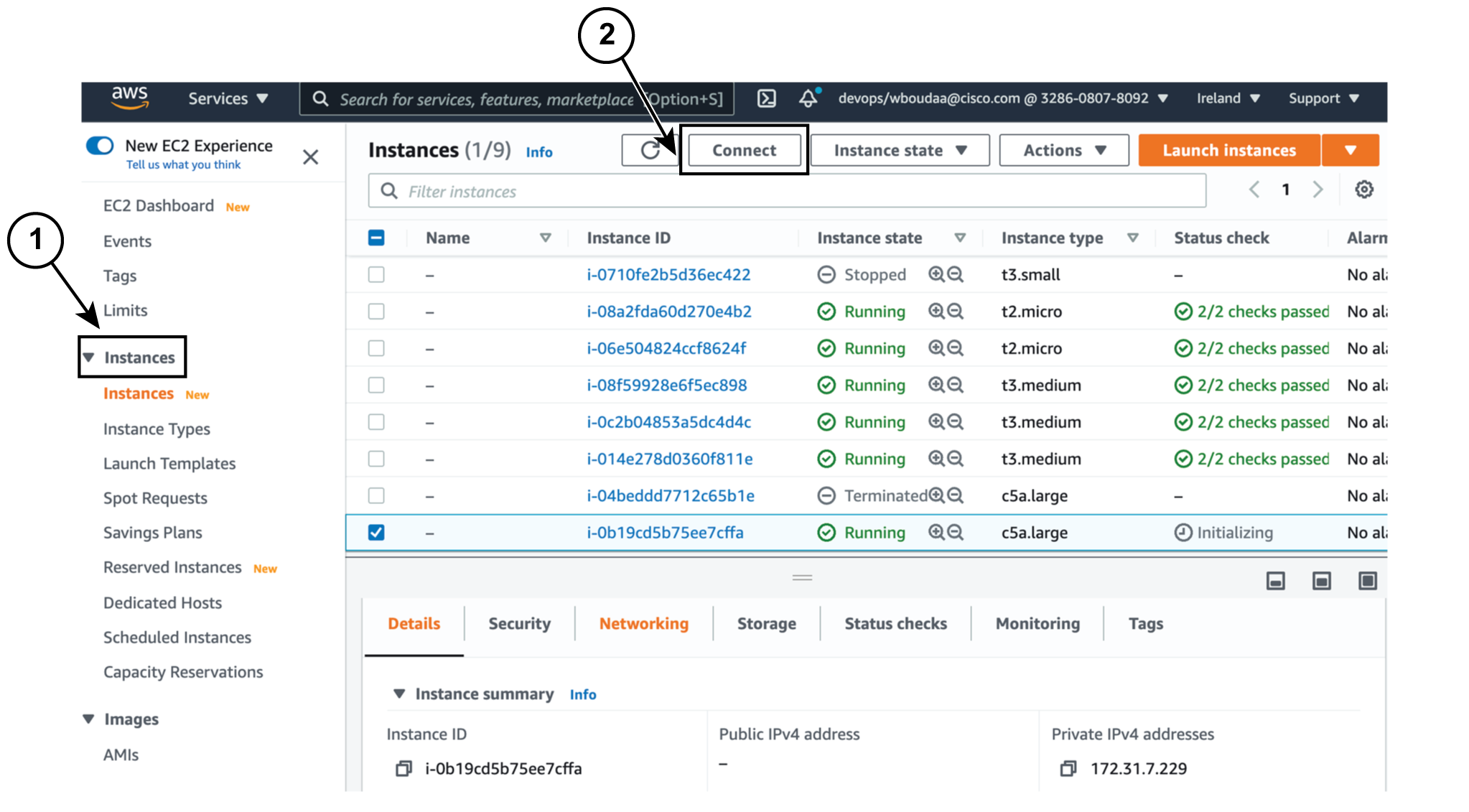Zoom out filter on Stopped state row
Viewport: 1469px width, 812px height.
(x=955, y=274)
